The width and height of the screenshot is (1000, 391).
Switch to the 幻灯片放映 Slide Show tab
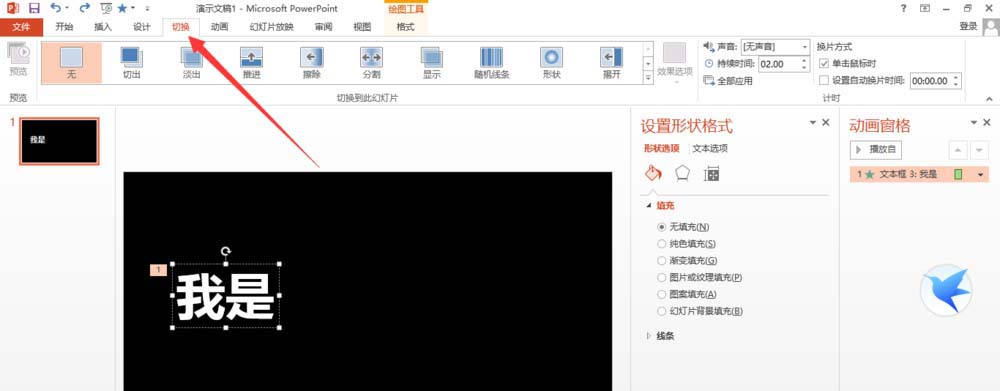click(272, 27)
